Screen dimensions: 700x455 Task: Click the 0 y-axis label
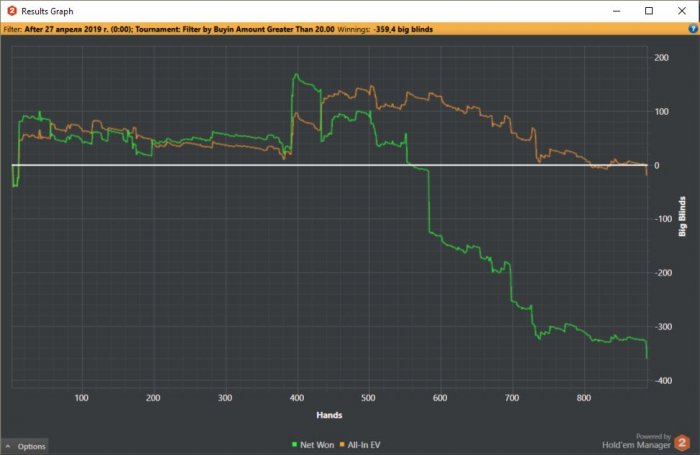pyautogui.click(x=657, y=166)
